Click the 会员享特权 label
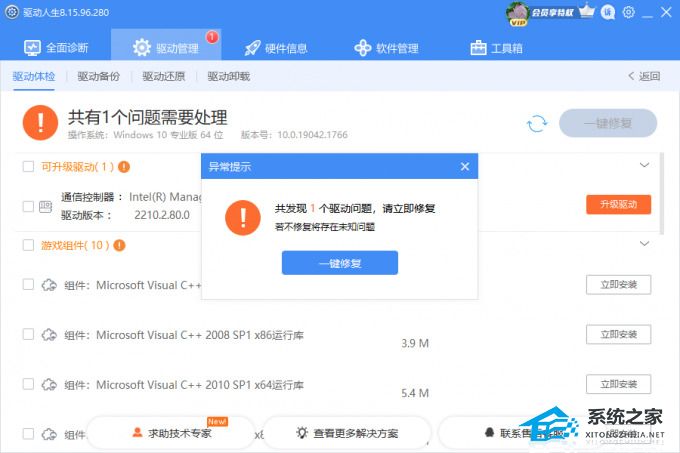The width and height of the screenshot is (680, 453). click(x=552, y=13)
